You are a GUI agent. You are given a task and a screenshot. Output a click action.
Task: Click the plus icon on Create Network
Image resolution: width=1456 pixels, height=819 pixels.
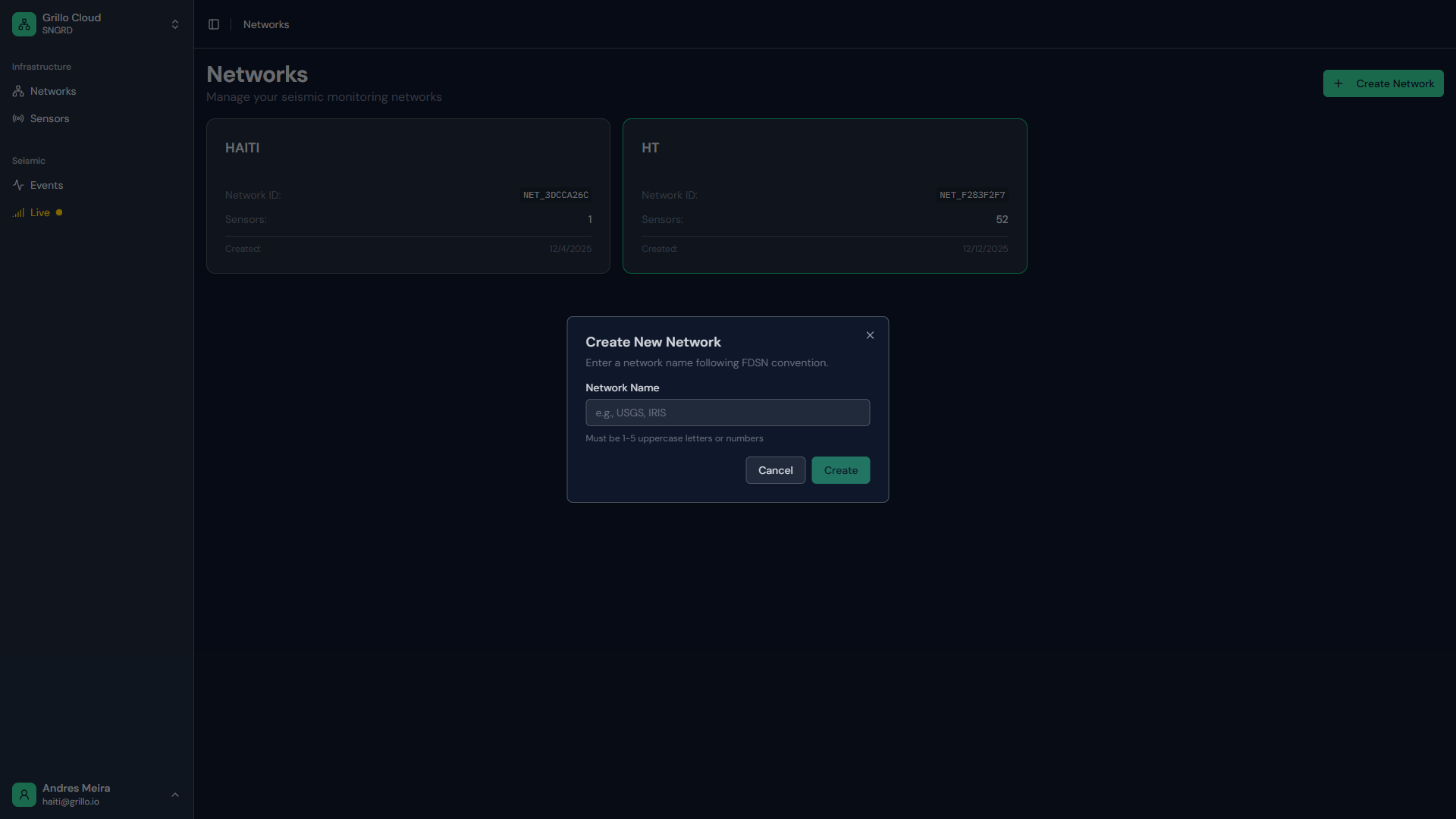point(1338,83)
